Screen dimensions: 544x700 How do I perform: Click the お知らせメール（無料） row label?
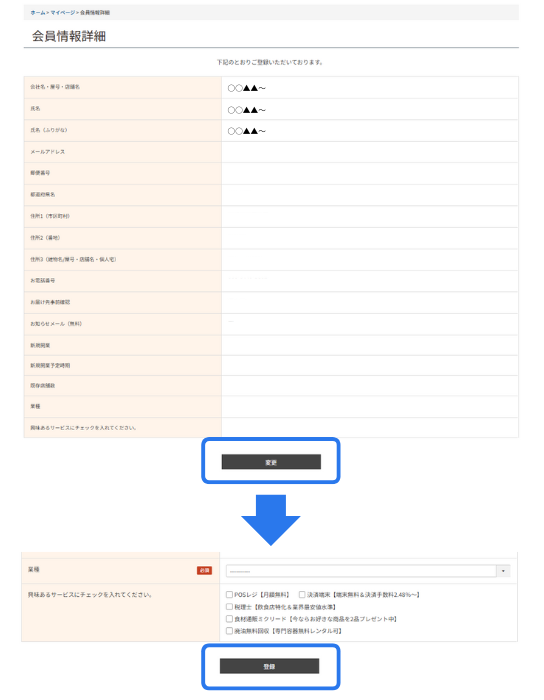point(56,324)
